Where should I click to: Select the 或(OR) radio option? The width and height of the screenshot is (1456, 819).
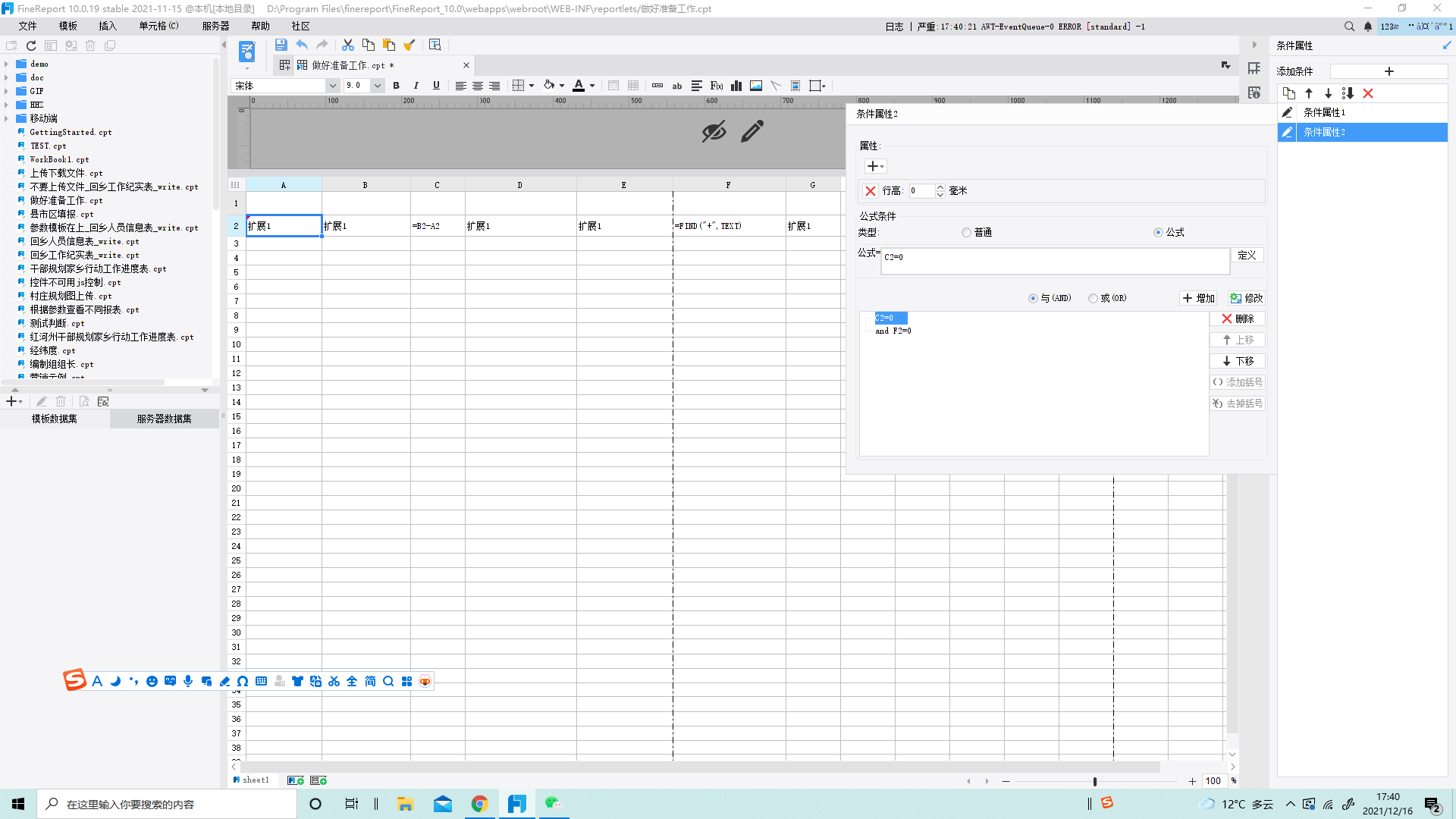pyautogui.click(x=1093, y=299)
